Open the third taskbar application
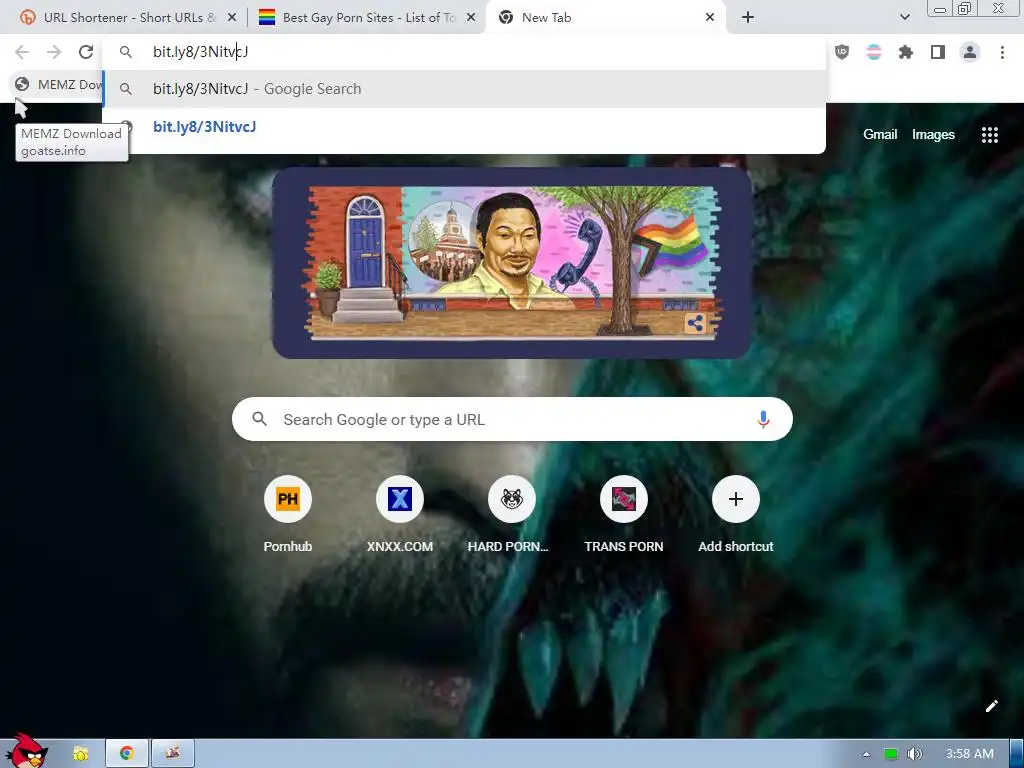 pyautogui.click(x=172, y=754)
